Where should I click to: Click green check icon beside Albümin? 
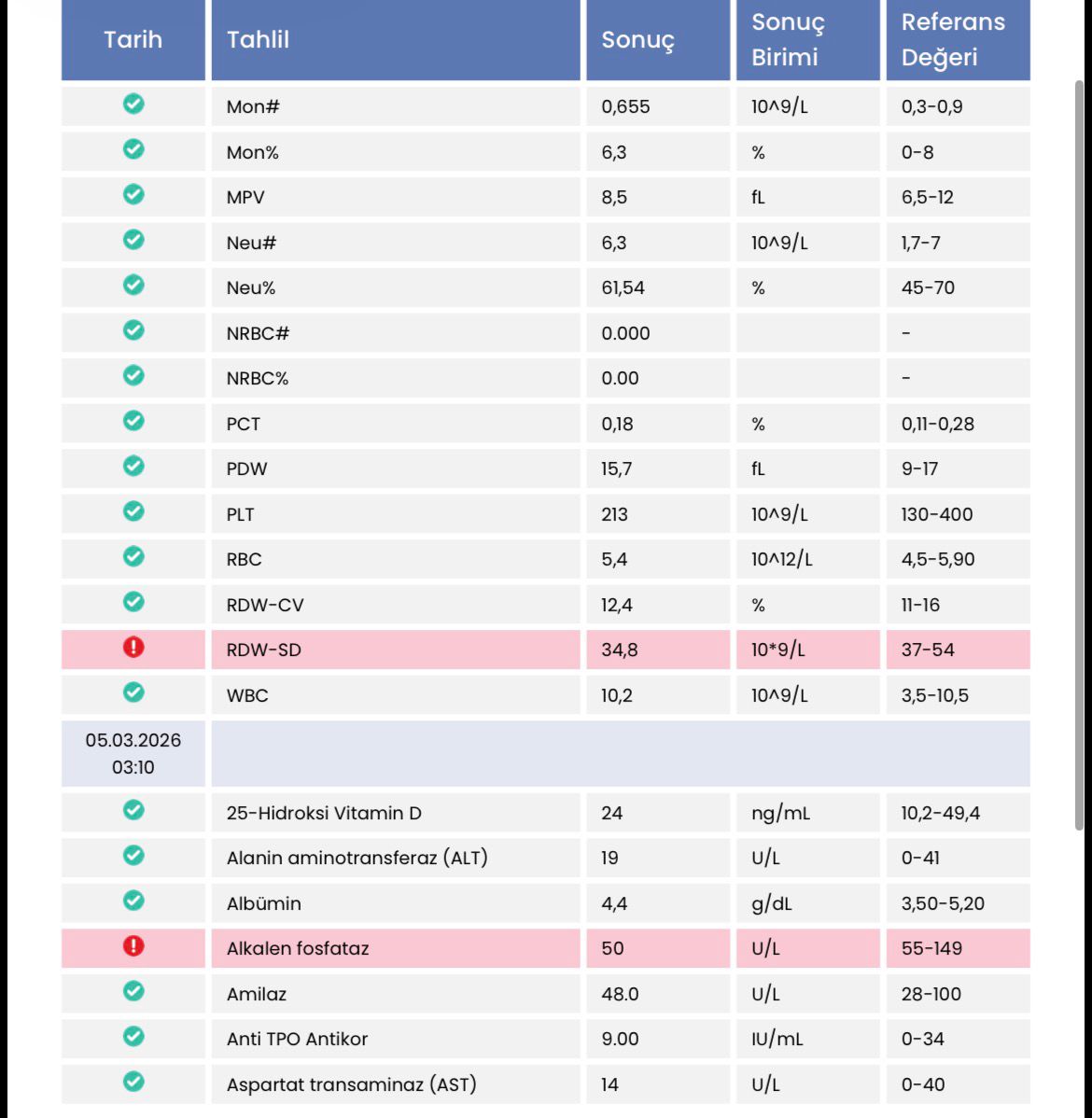point(133,901)
